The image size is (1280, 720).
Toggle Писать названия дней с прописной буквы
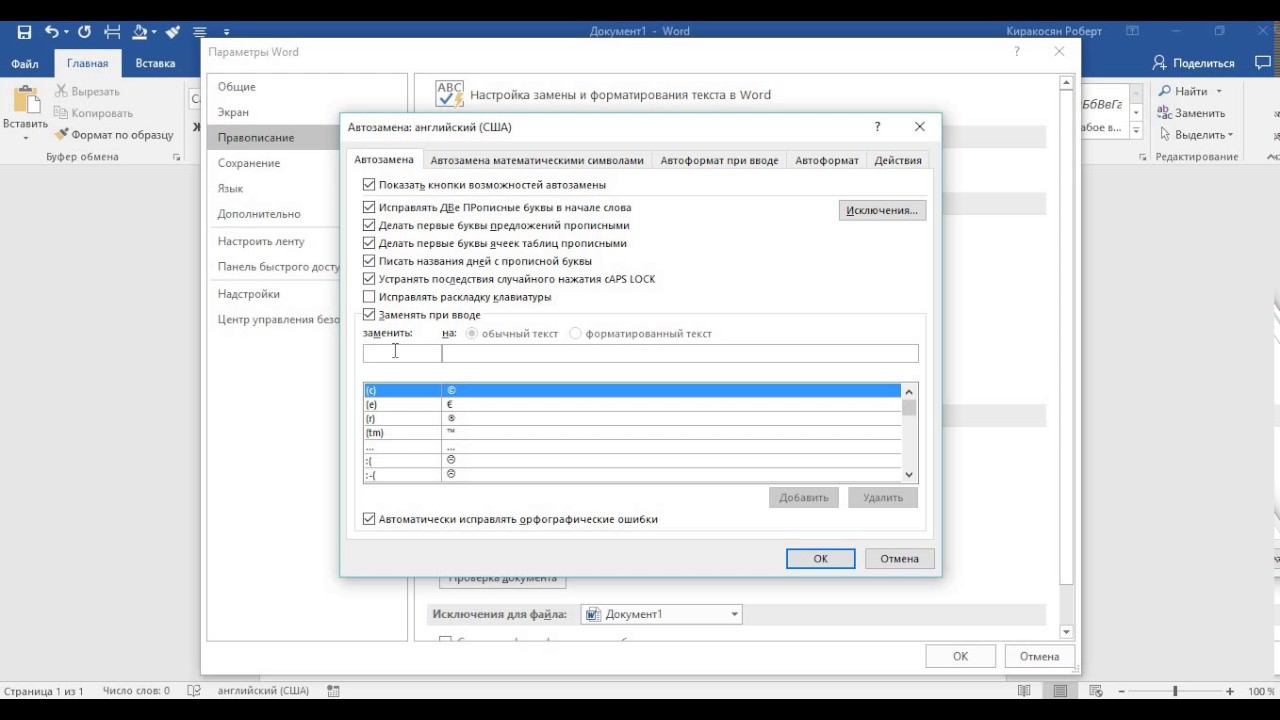point(369,261)
